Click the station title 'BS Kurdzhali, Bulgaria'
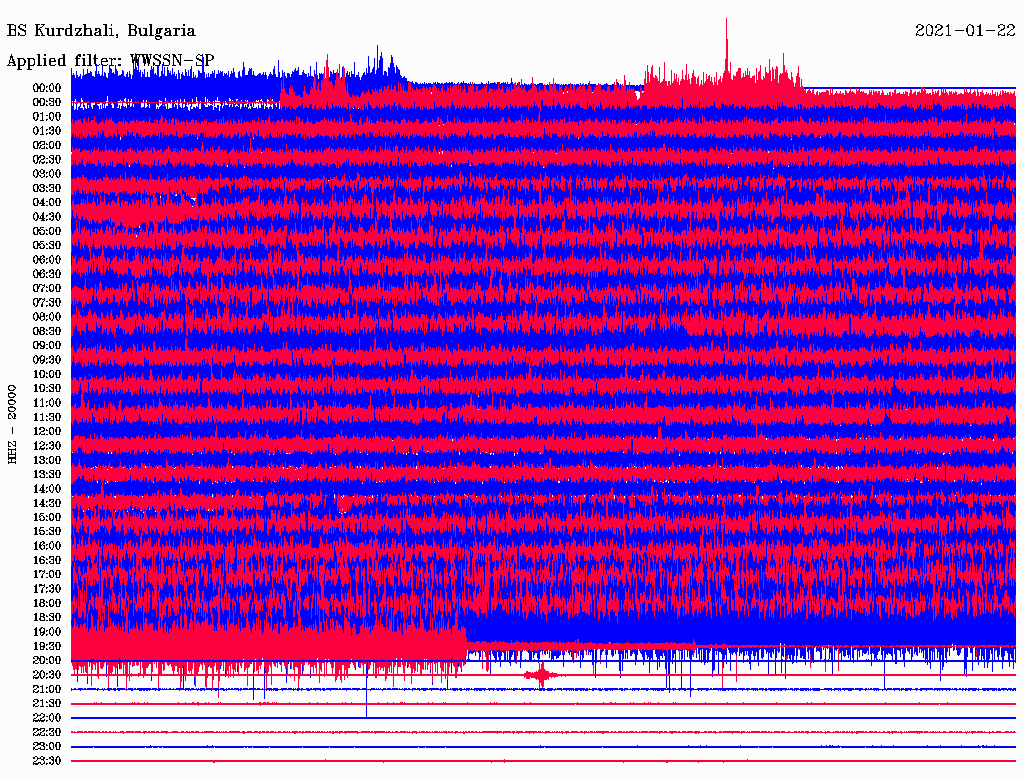1024x780 pixels. 101,31
